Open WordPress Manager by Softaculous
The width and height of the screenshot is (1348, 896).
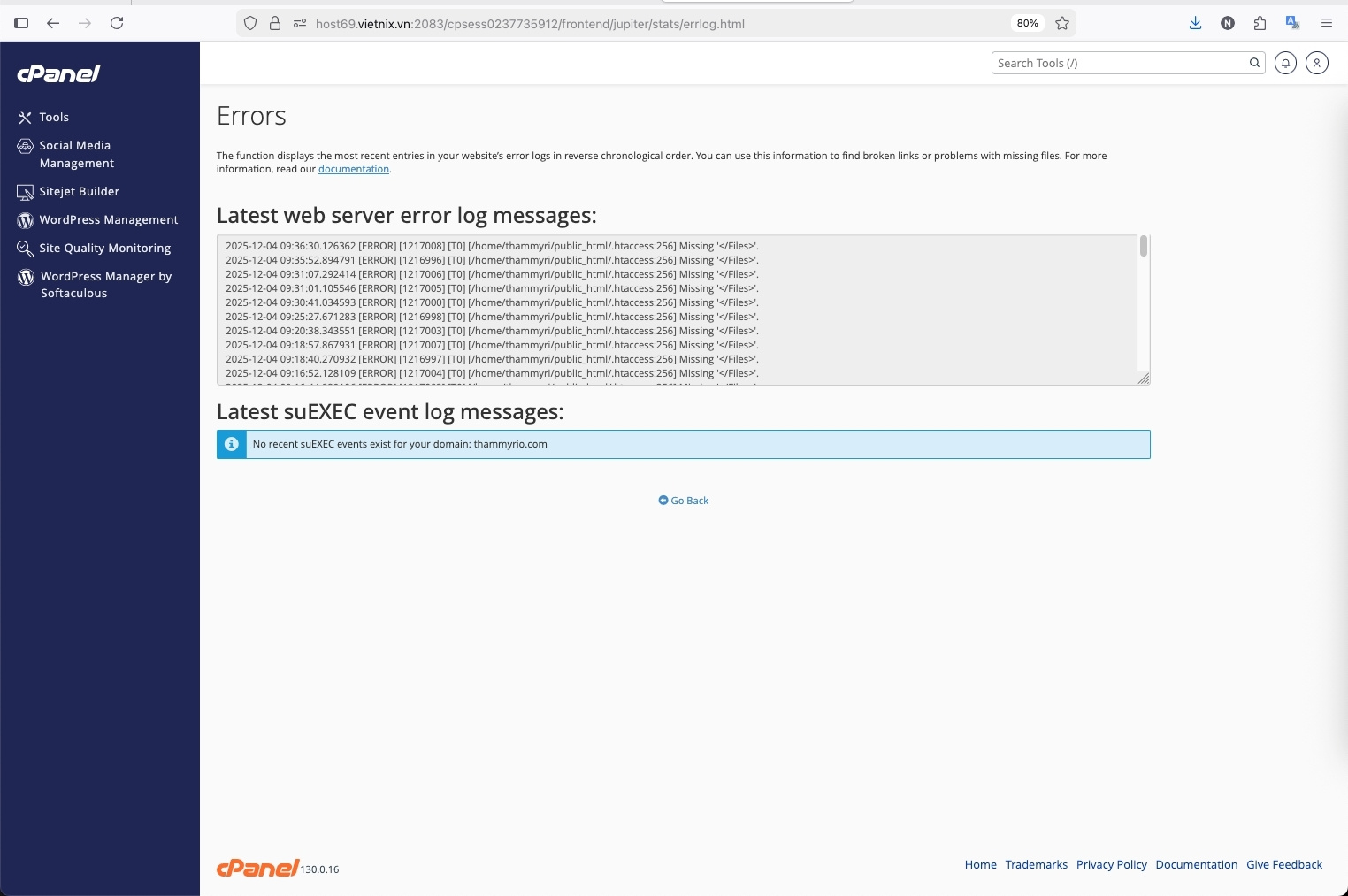tap(106, 284)
